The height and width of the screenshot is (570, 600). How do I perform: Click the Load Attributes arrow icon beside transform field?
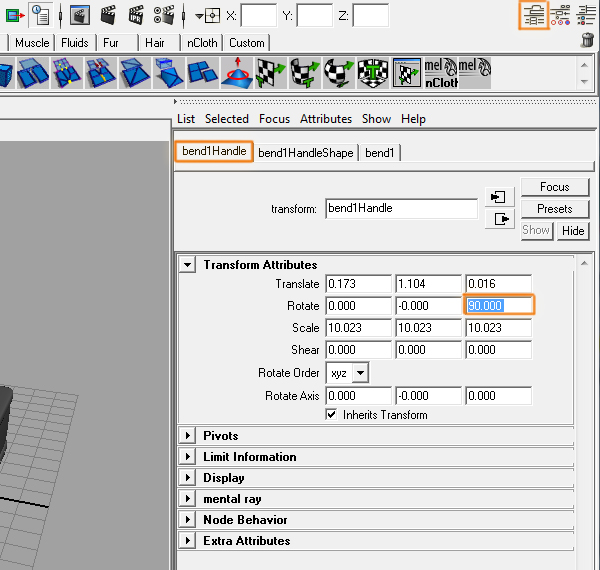[500, 197]
